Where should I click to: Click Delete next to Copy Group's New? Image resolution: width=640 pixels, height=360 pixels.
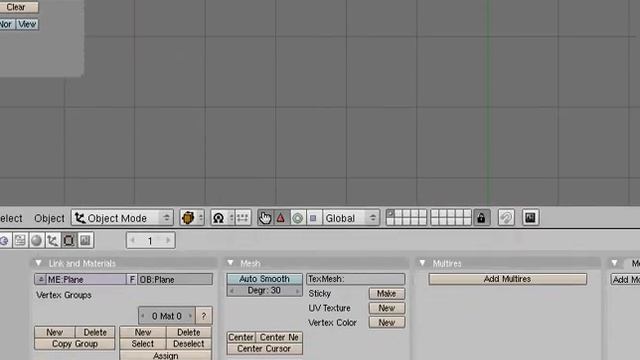point(95,332)
